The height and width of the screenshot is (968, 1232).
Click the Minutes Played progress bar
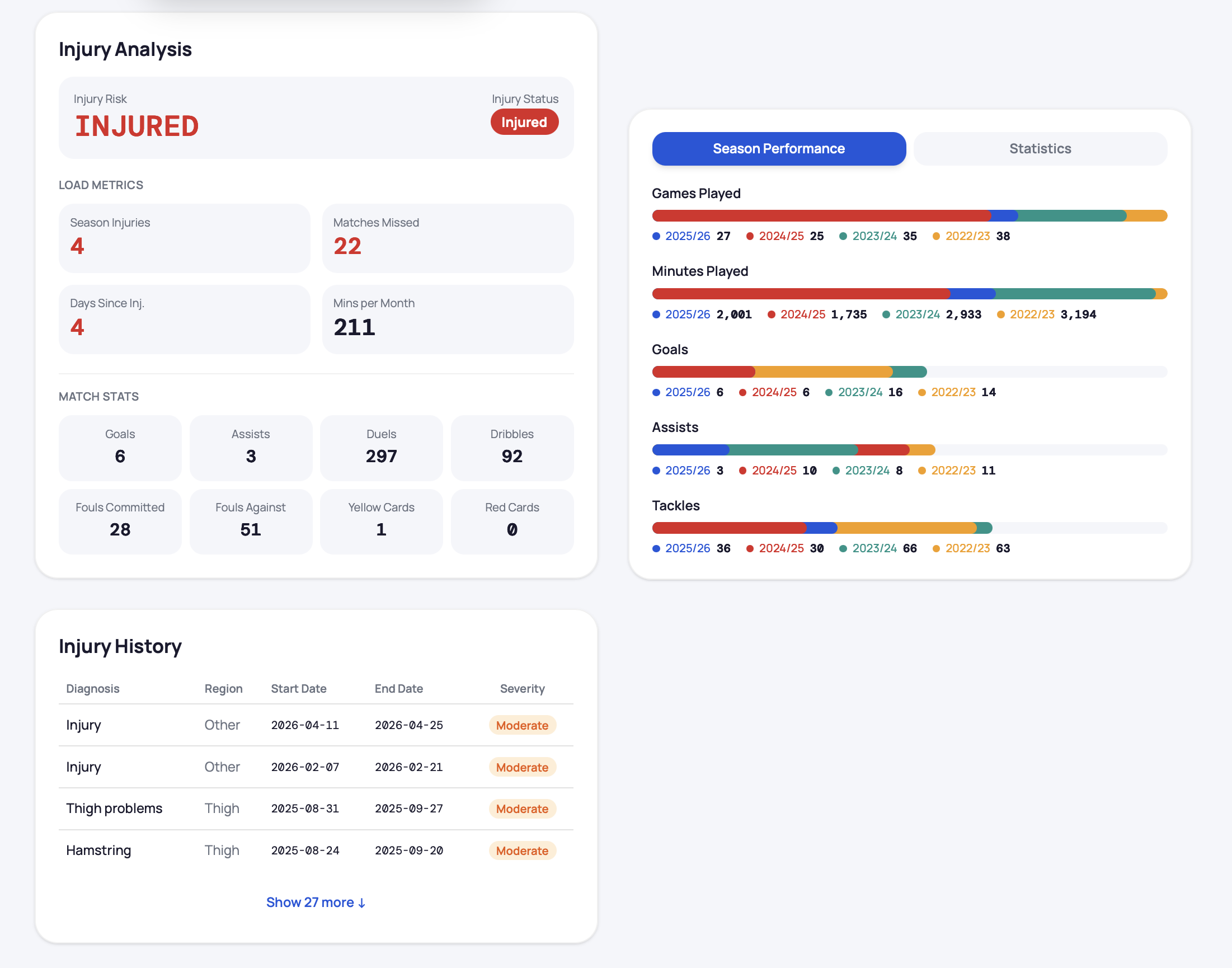click(910, 294)
